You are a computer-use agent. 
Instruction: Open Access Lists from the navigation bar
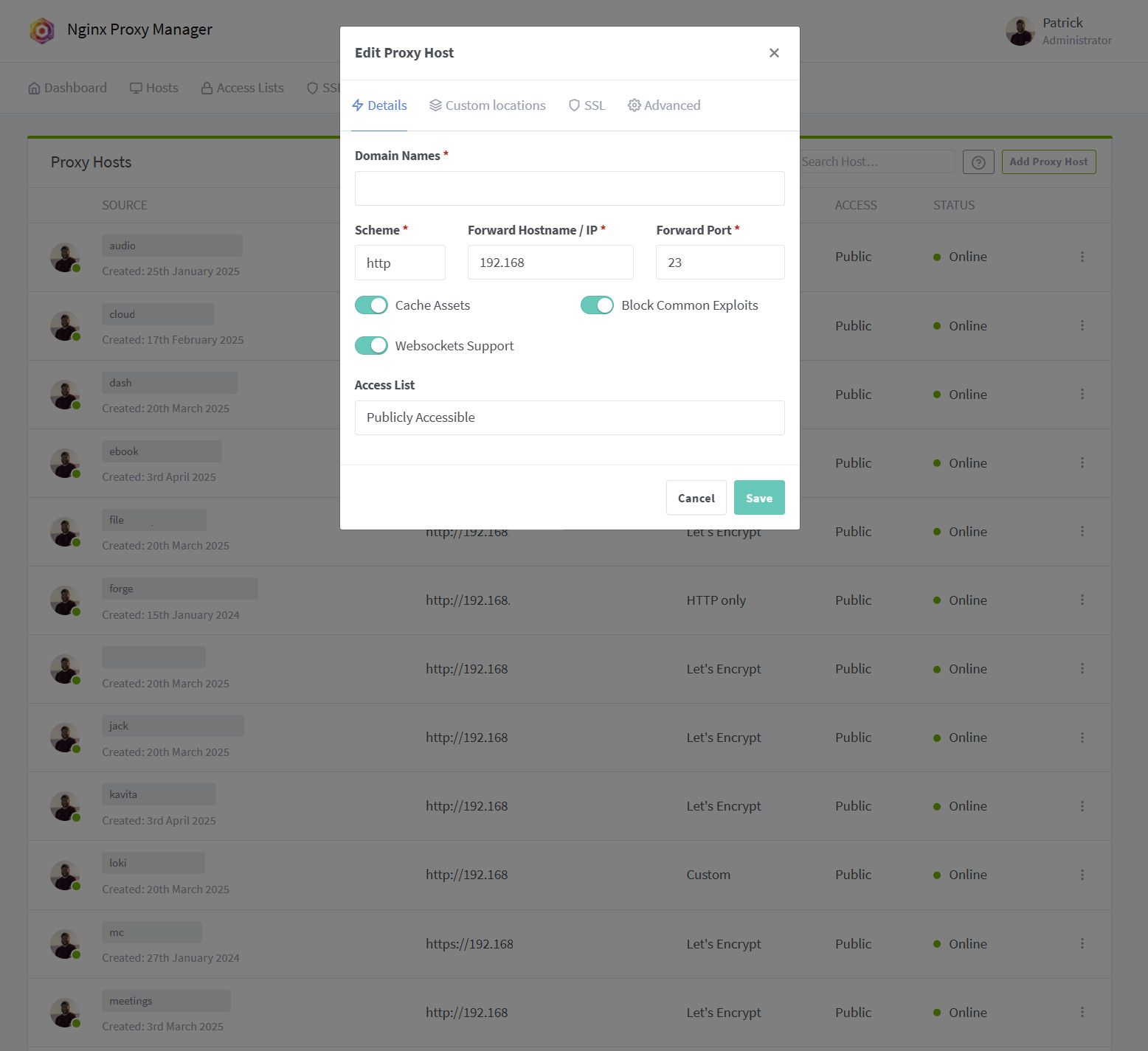click(242, 87)
